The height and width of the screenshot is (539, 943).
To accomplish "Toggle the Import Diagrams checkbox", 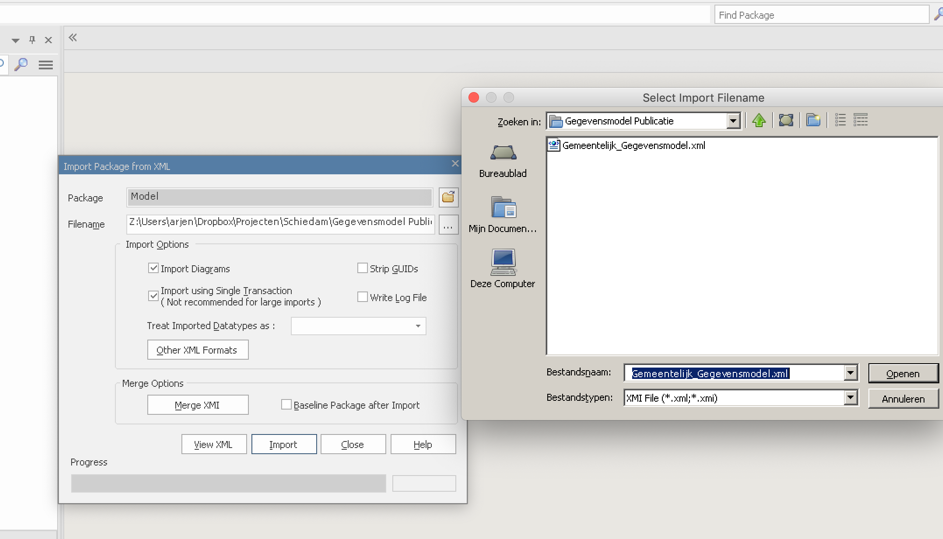I will point(154,268).
